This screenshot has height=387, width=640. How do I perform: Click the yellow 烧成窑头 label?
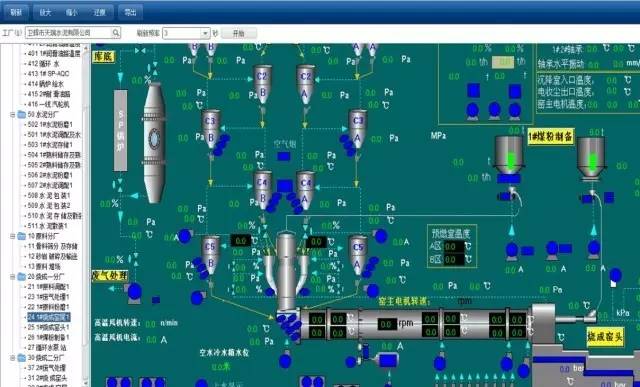coord(605,337)
